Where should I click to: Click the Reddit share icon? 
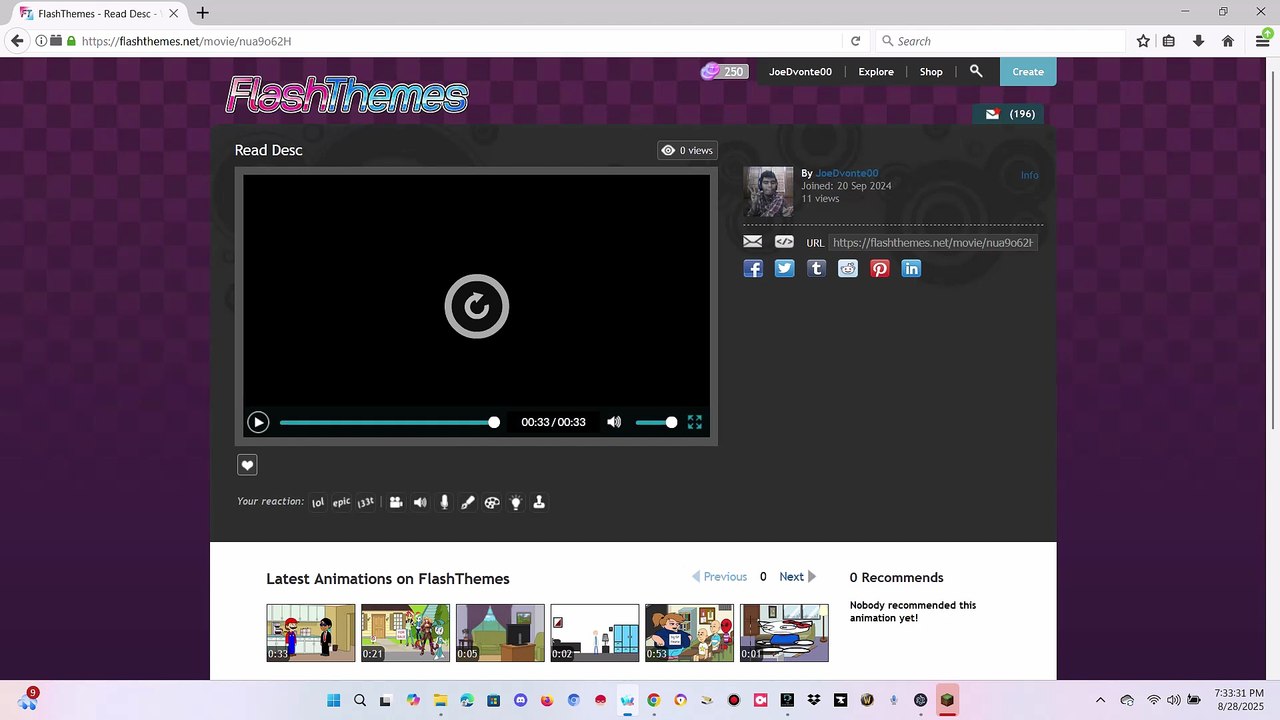click(848, 269)
